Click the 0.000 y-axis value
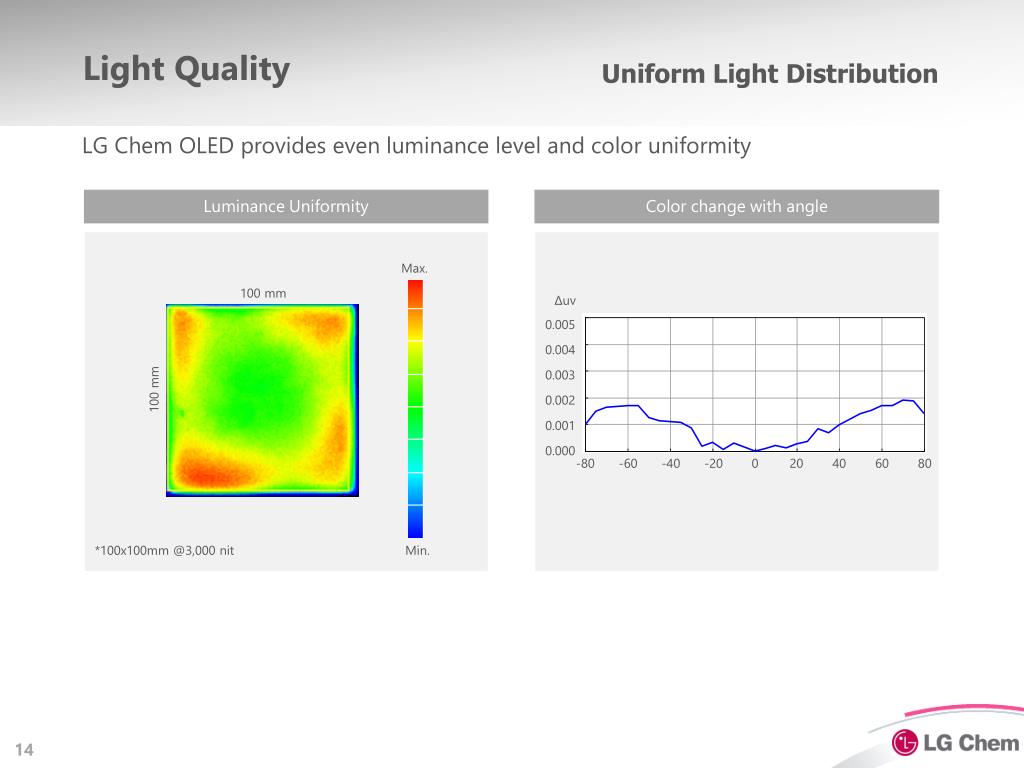This screenshot has width=1024, height=768. coord(560,451)
